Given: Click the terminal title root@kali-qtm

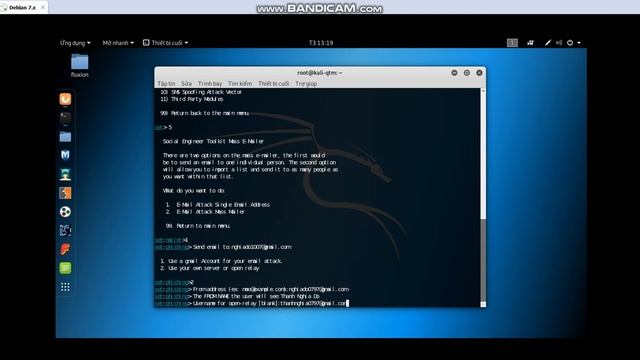Looking at the screenshot, I should click(x=320, y=73).
